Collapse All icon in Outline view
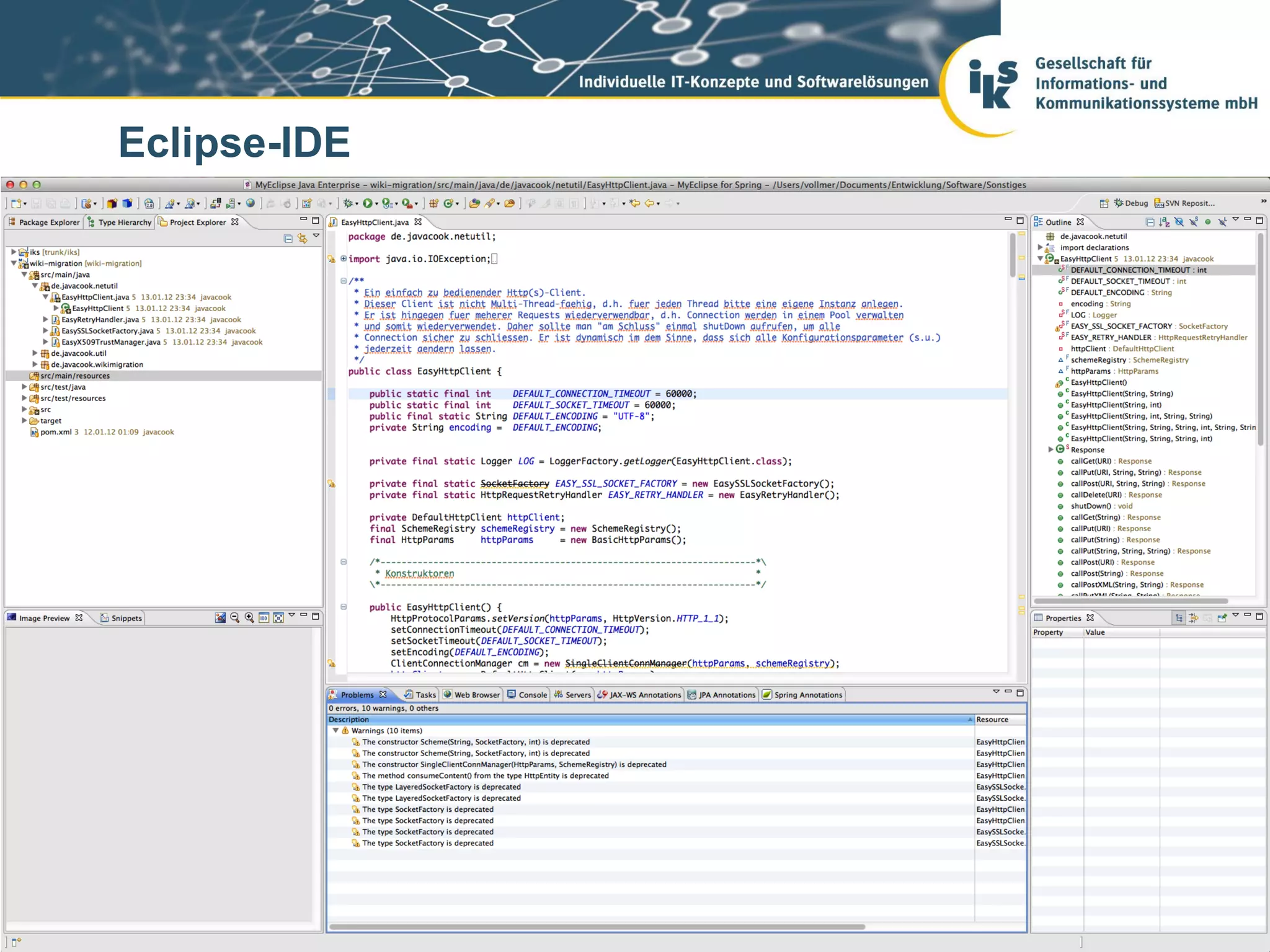1270x952 pixels. pos(1150,222)
